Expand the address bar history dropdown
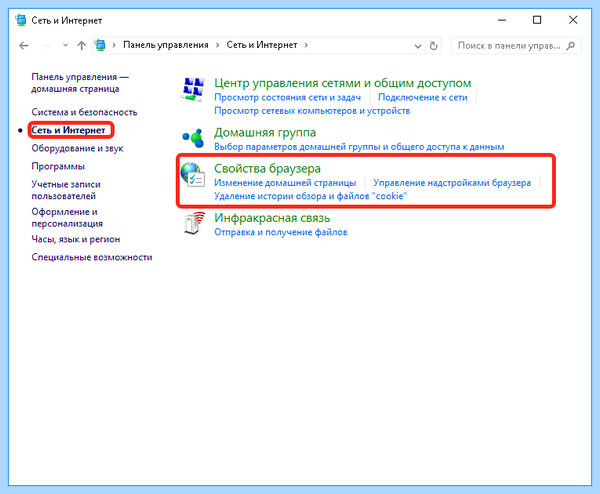Viewport: 600px width, 494px height. [417, 46]
